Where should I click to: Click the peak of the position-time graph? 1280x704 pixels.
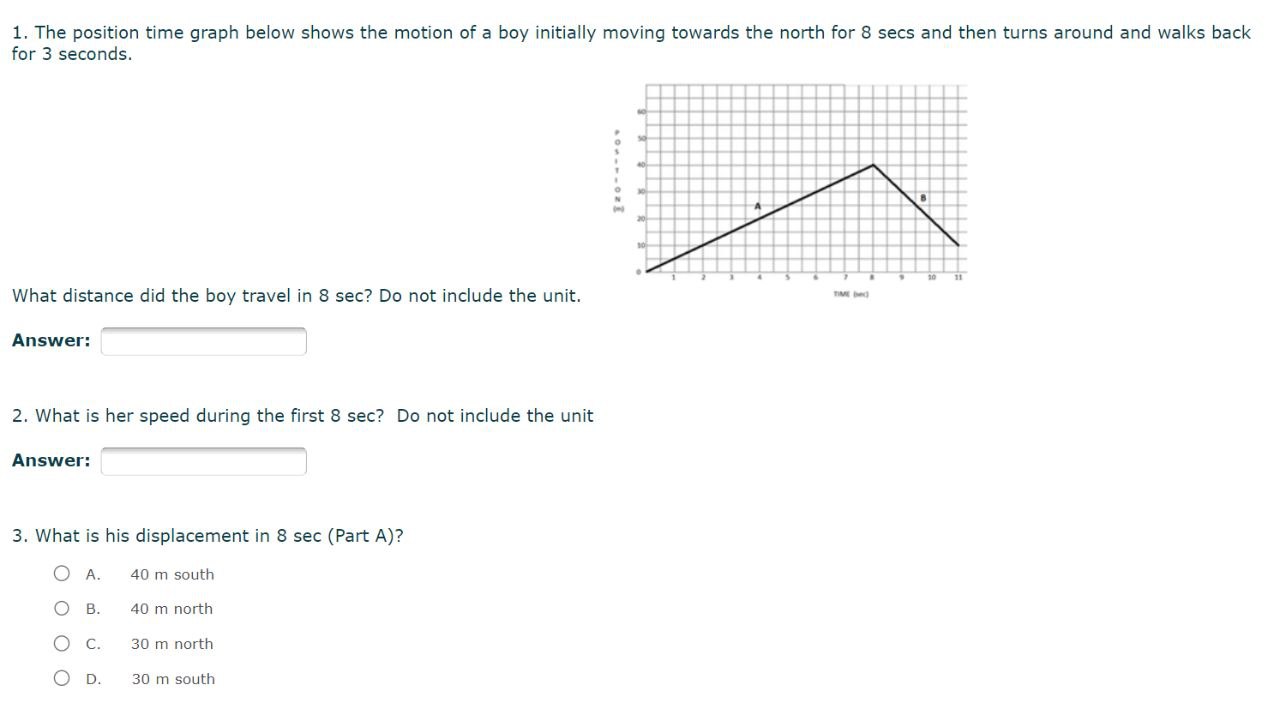coord(874,164)
